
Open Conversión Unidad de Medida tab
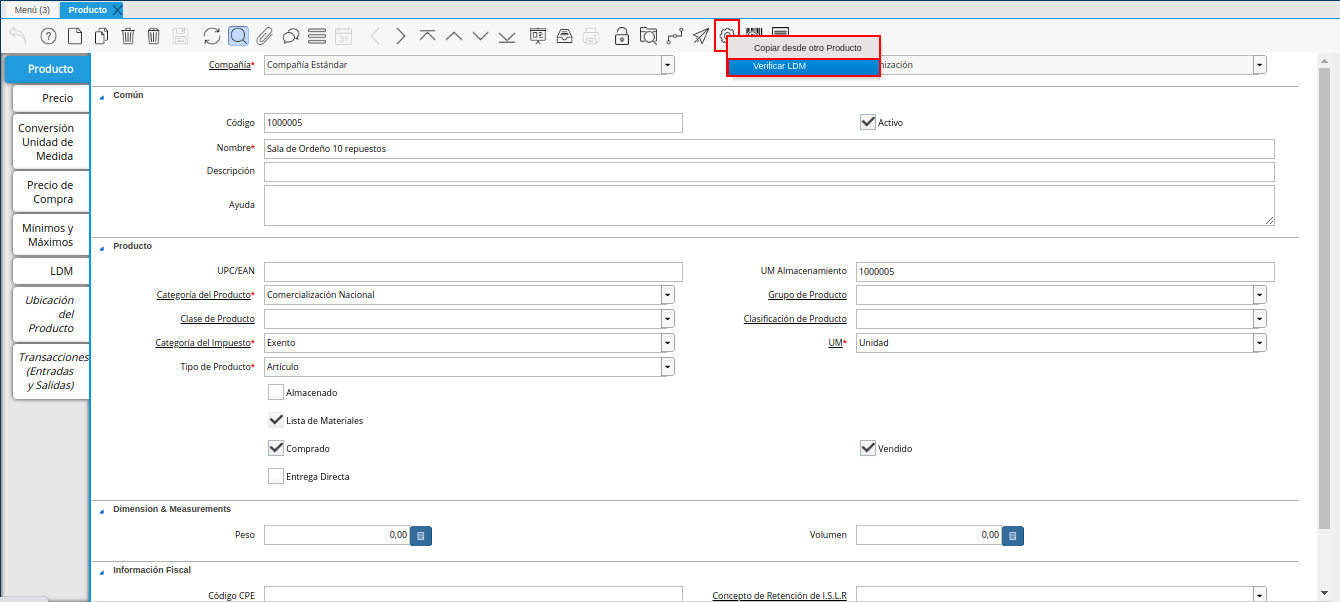point(52,142)
